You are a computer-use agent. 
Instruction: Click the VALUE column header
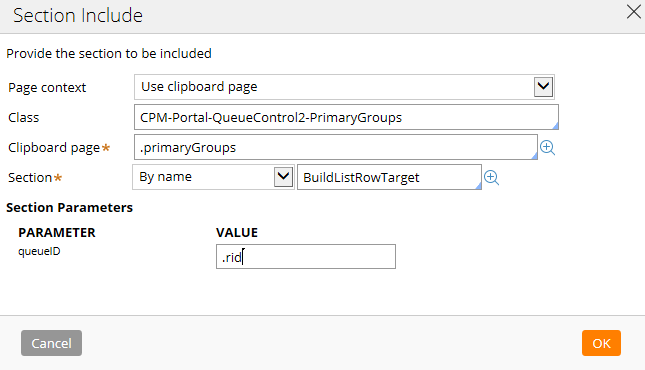pyautogui.click(x=237, y=233)
